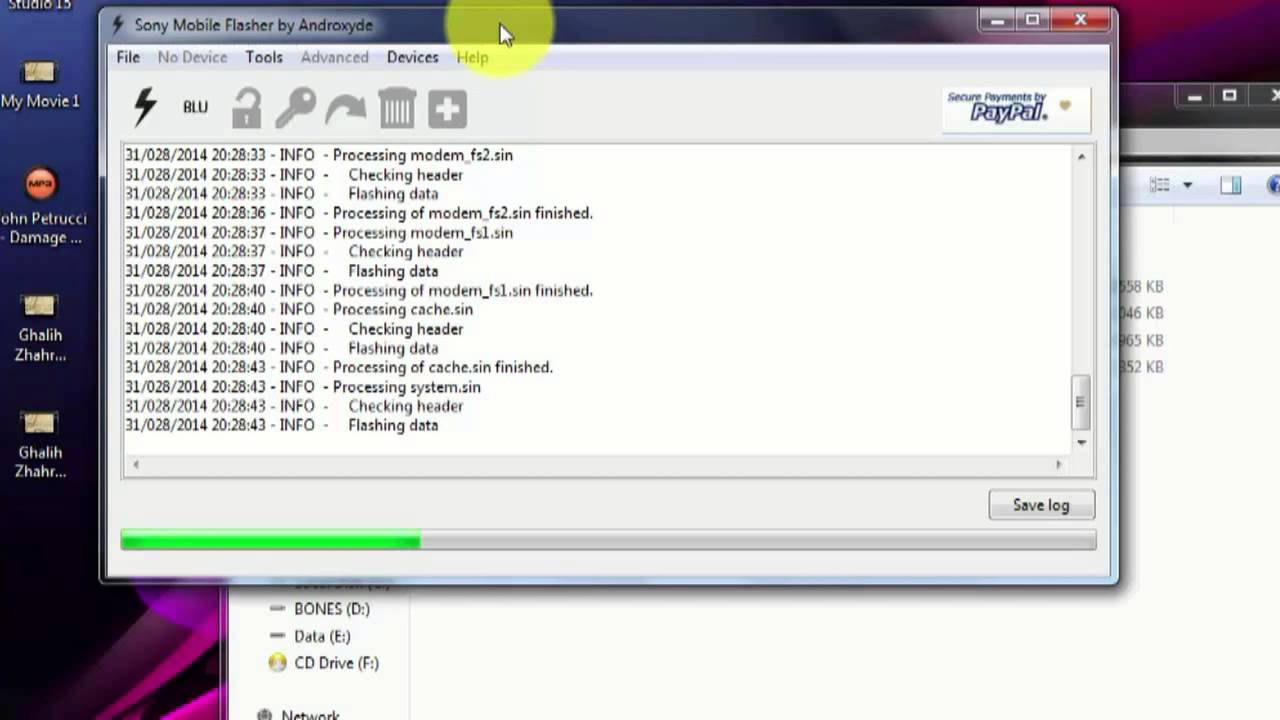
Task: Click the lightning bolt Flash device icon
Action: pos(145,107)
